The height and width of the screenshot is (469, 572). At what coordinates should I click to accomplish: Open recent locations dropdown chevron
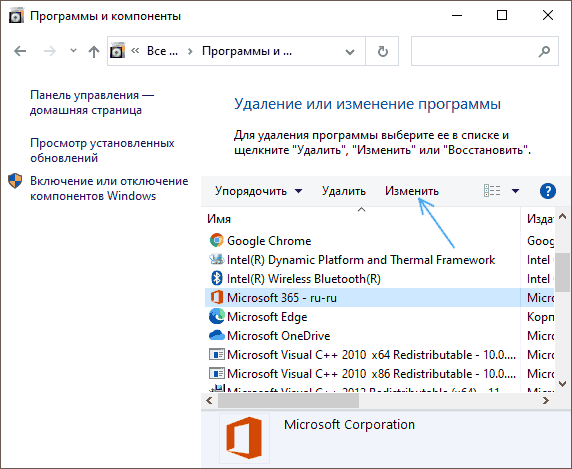pos(73,51)
